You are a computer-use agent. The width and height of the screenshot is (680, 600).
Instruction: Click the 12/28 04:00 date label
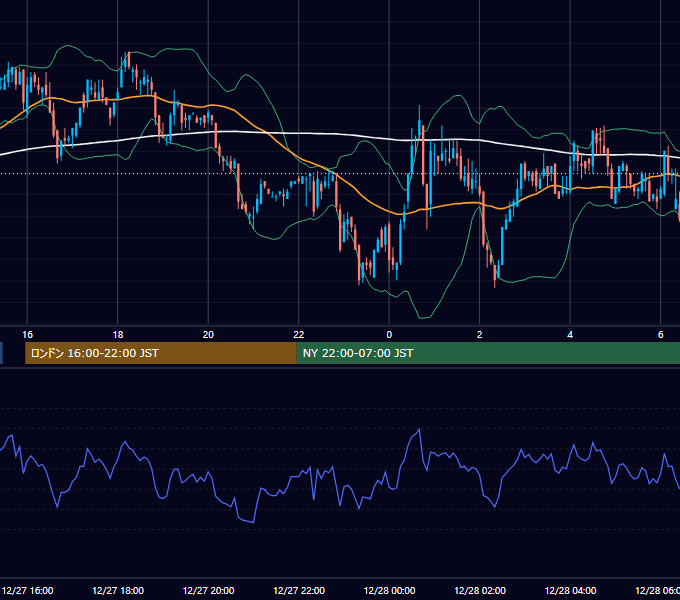coord(570,590)
